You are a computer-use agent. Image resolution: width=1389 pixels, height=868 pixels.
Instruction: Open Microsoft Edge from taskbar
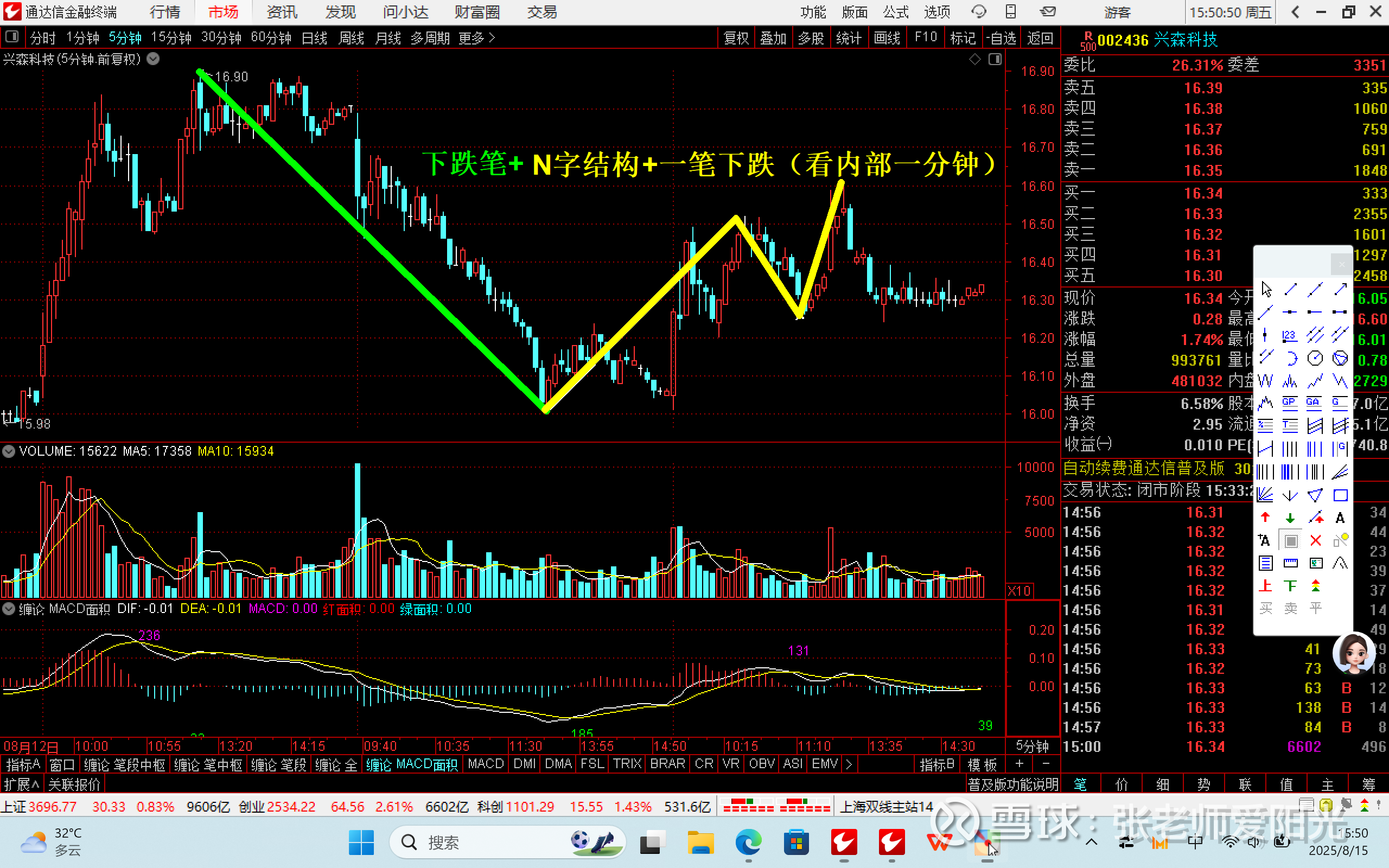click(x=748, y=842)
